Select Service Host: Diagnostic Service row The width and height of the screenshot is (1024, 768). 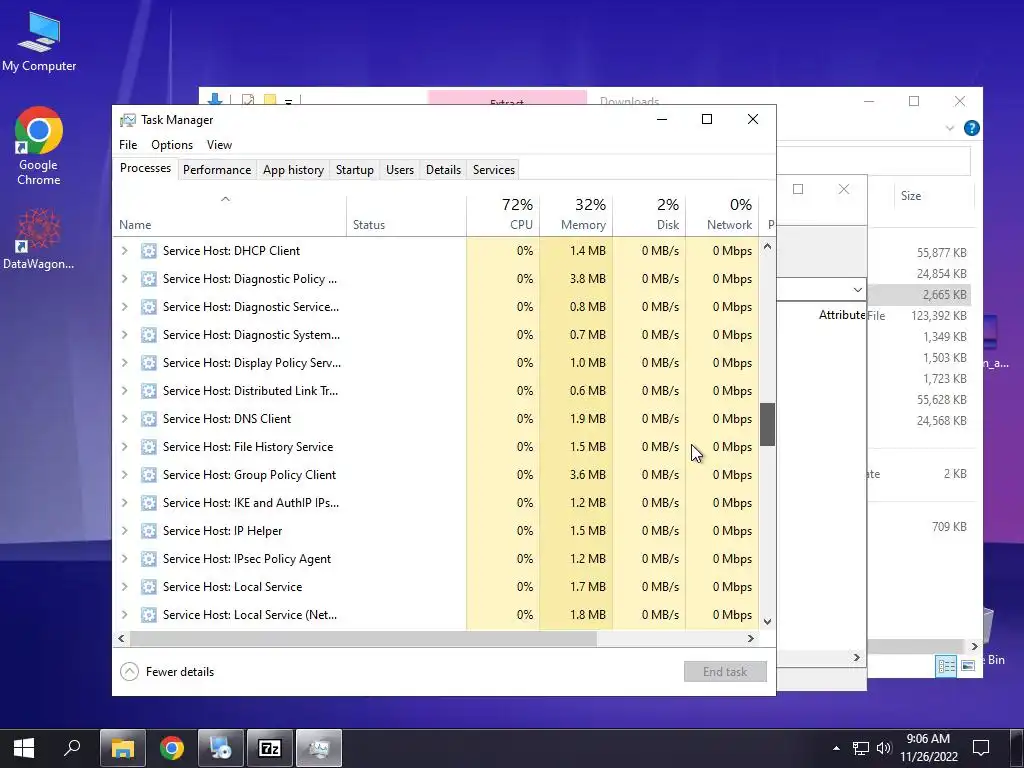pos(436,307)
